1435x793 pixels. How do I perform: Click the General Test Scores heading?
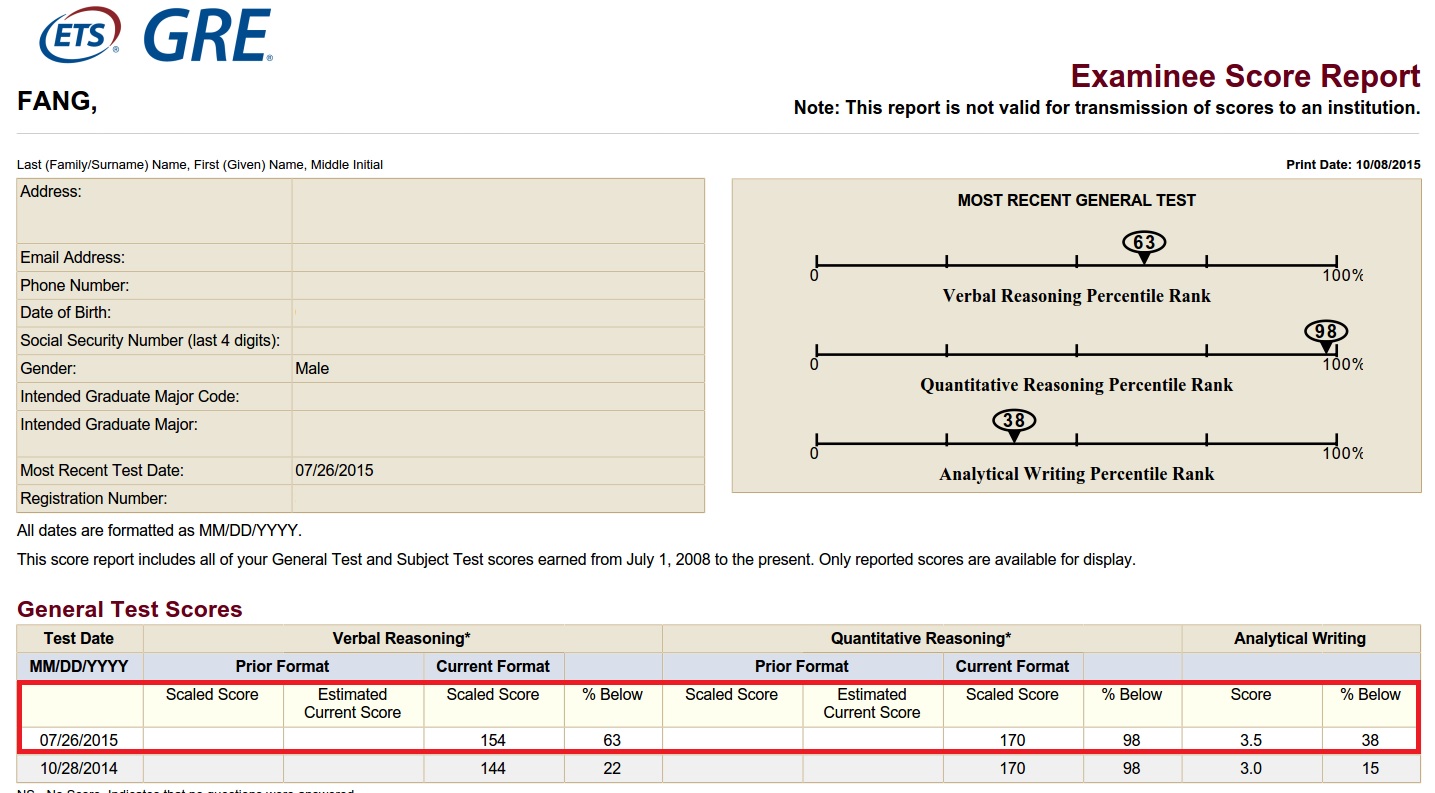click(x=130, y=609)
